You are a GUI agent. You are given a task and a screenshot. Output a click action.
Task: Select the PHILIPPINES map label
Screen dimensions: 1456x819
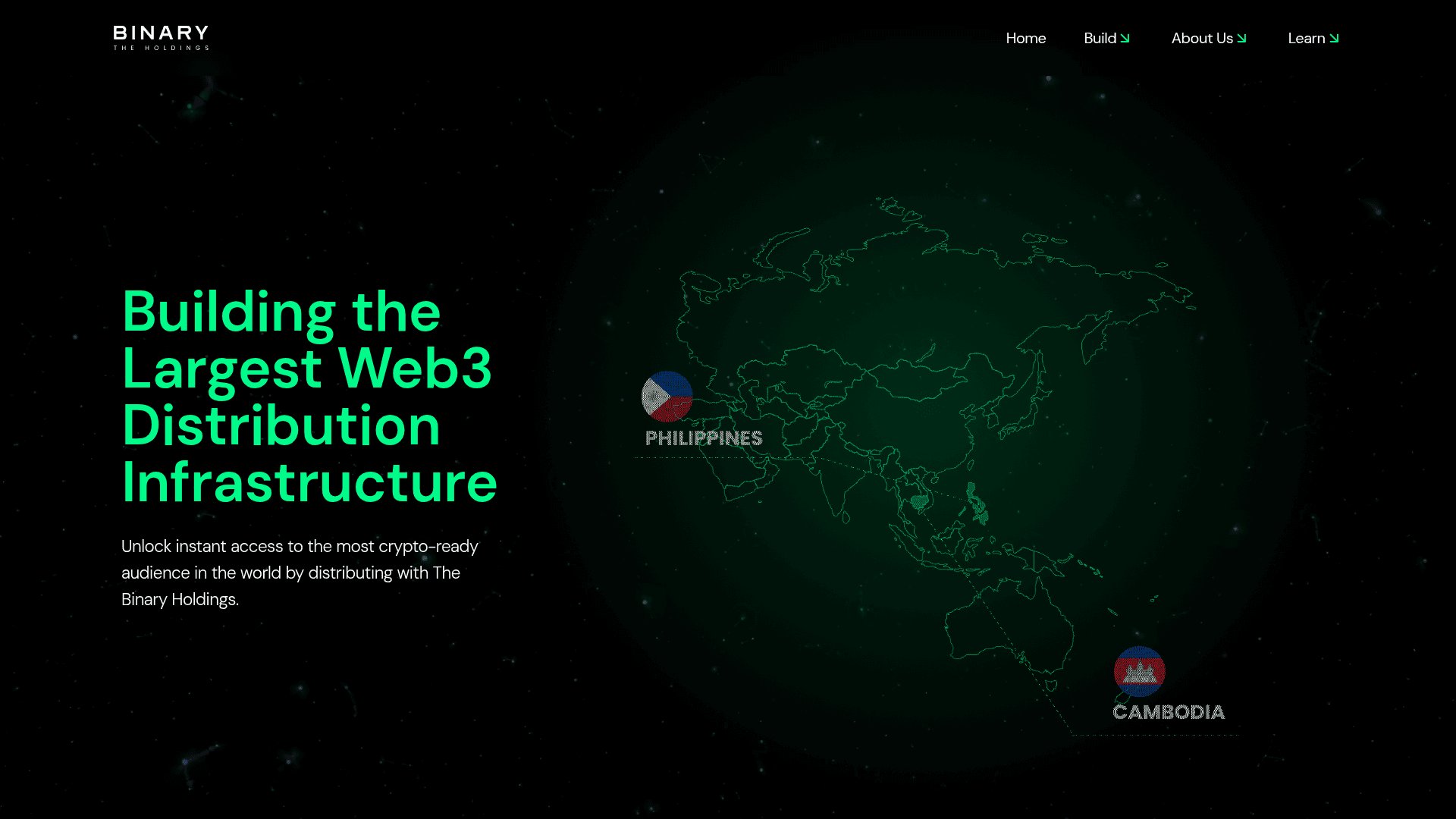[x=704, y=438]
